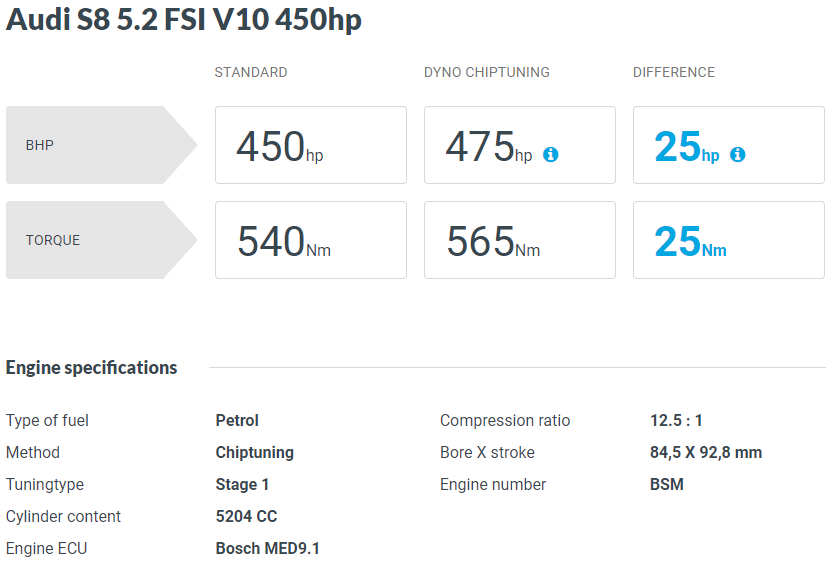Click the Bosch MED9.1 ECU value
The width and height of the screenshot is (832, 568).
point(267,548)
